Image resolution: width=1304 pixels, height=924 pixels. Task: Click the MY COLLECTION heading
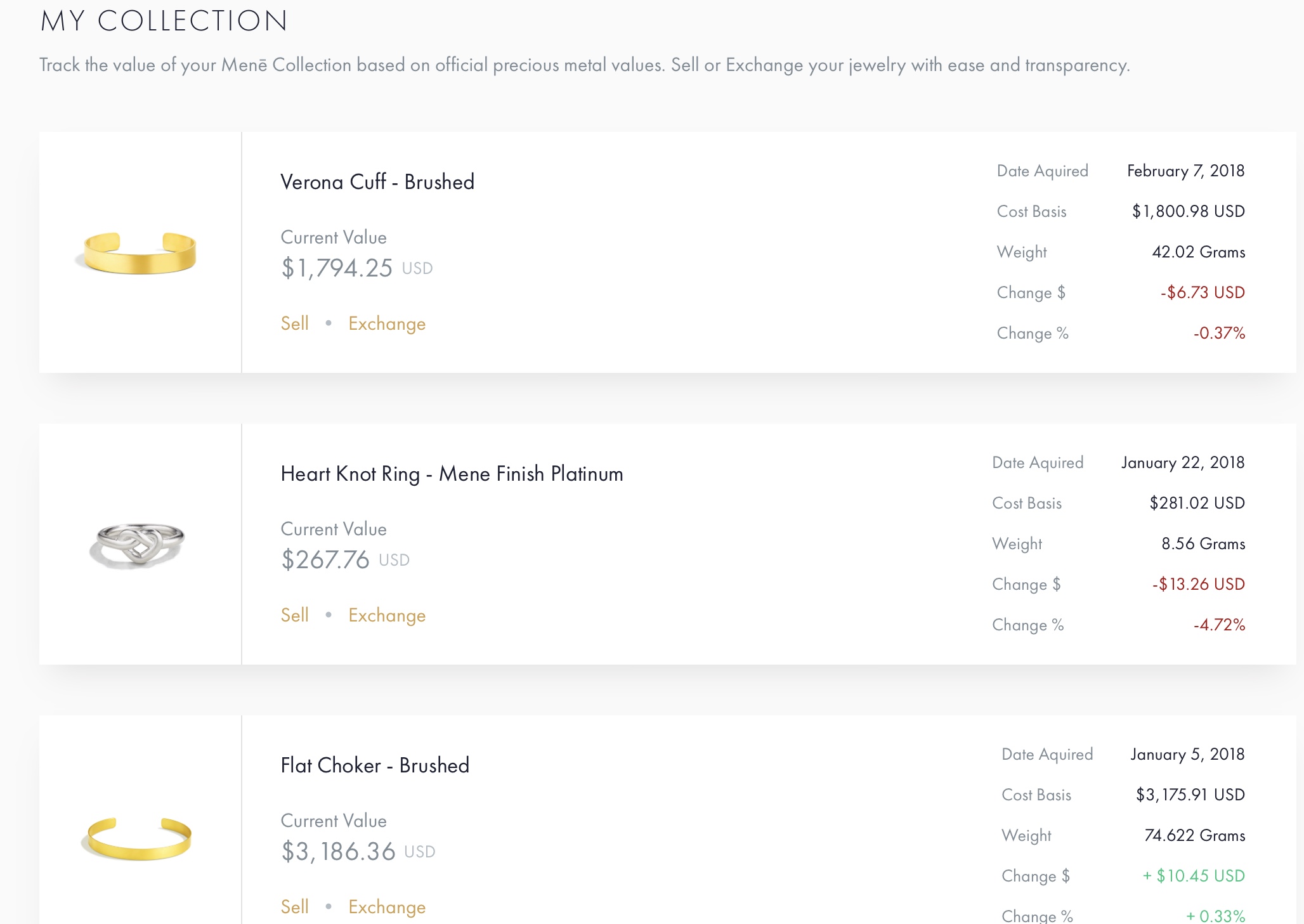(164, 21)
